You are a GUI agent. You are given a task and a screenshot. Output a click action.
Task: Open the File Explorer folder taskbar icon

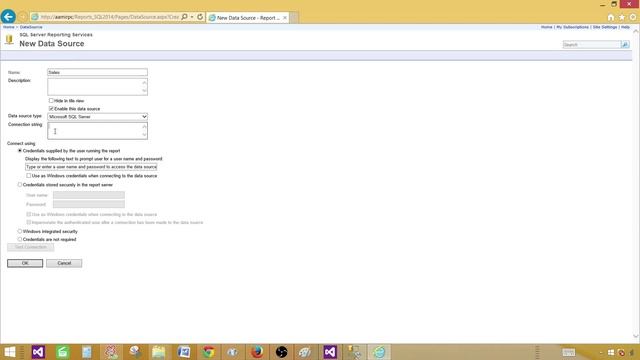(x=159, y=352)
